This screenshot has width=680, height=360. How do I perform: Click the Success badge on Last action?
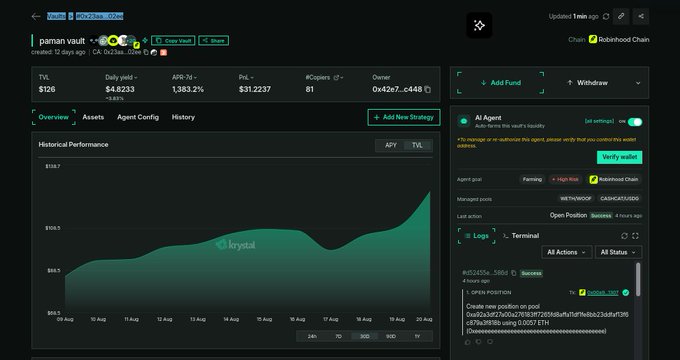pyautogui.click(x=601, y=216)
